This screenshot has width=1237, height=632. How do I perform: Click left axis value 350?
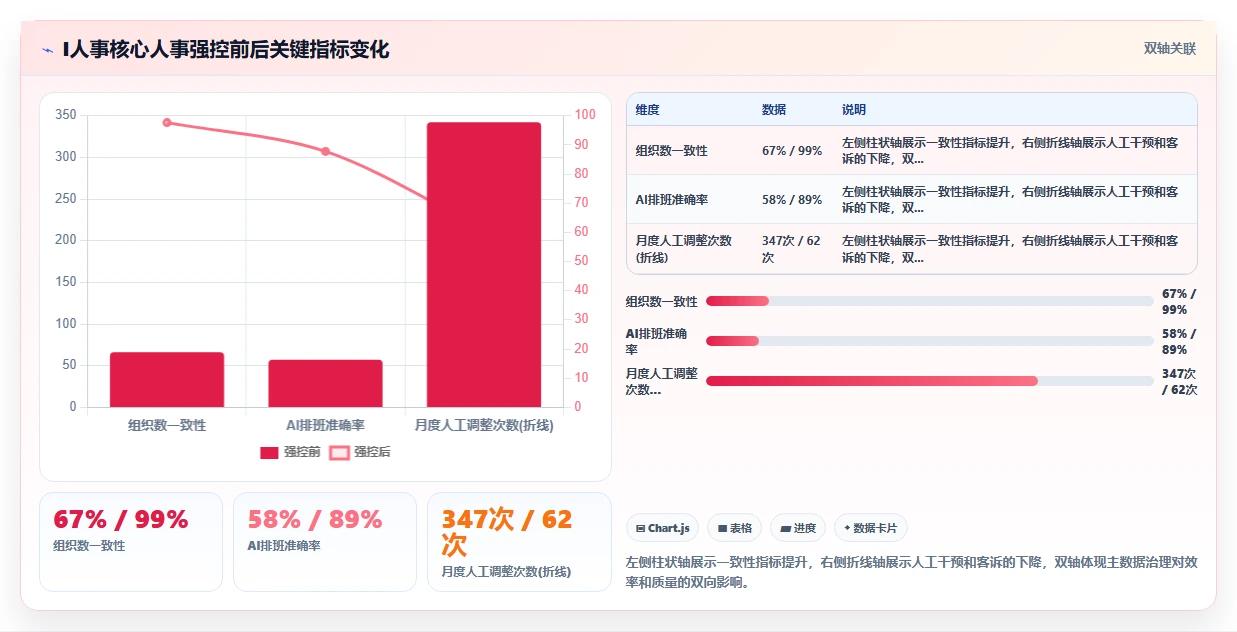coord(66,115)
